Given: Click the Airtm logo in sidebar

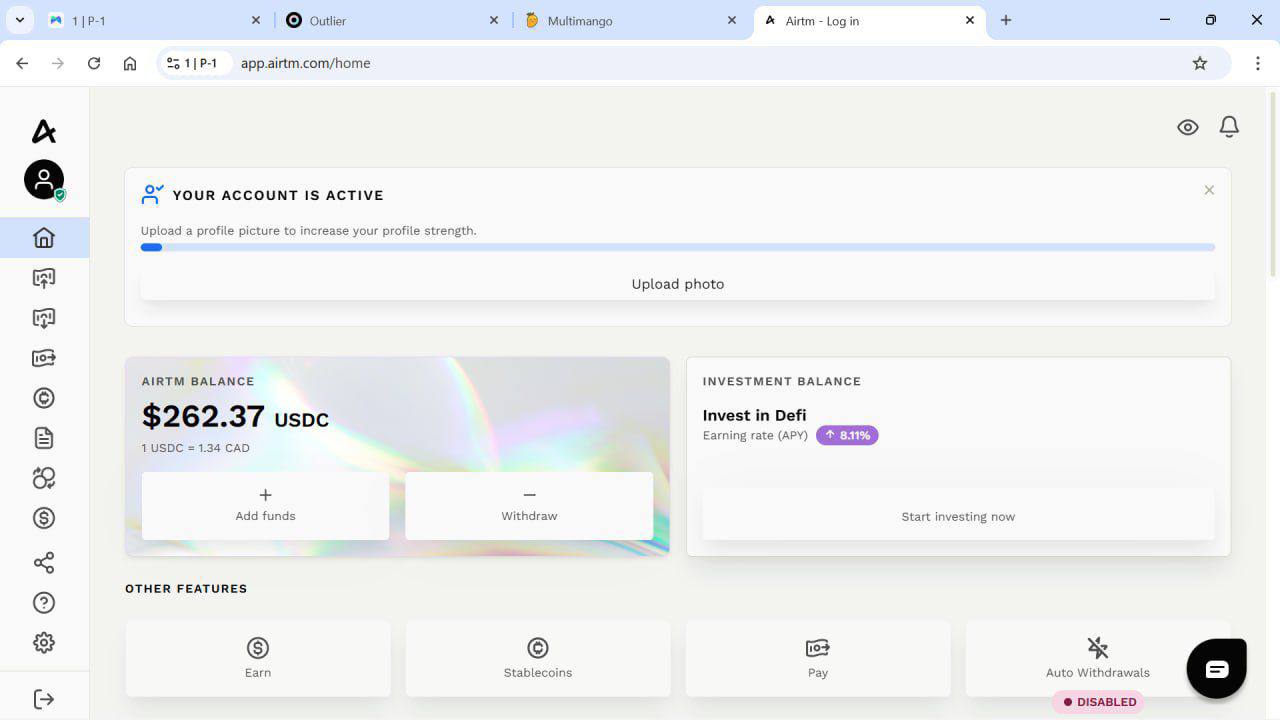Looking at the screenshot, I should 44,131.
